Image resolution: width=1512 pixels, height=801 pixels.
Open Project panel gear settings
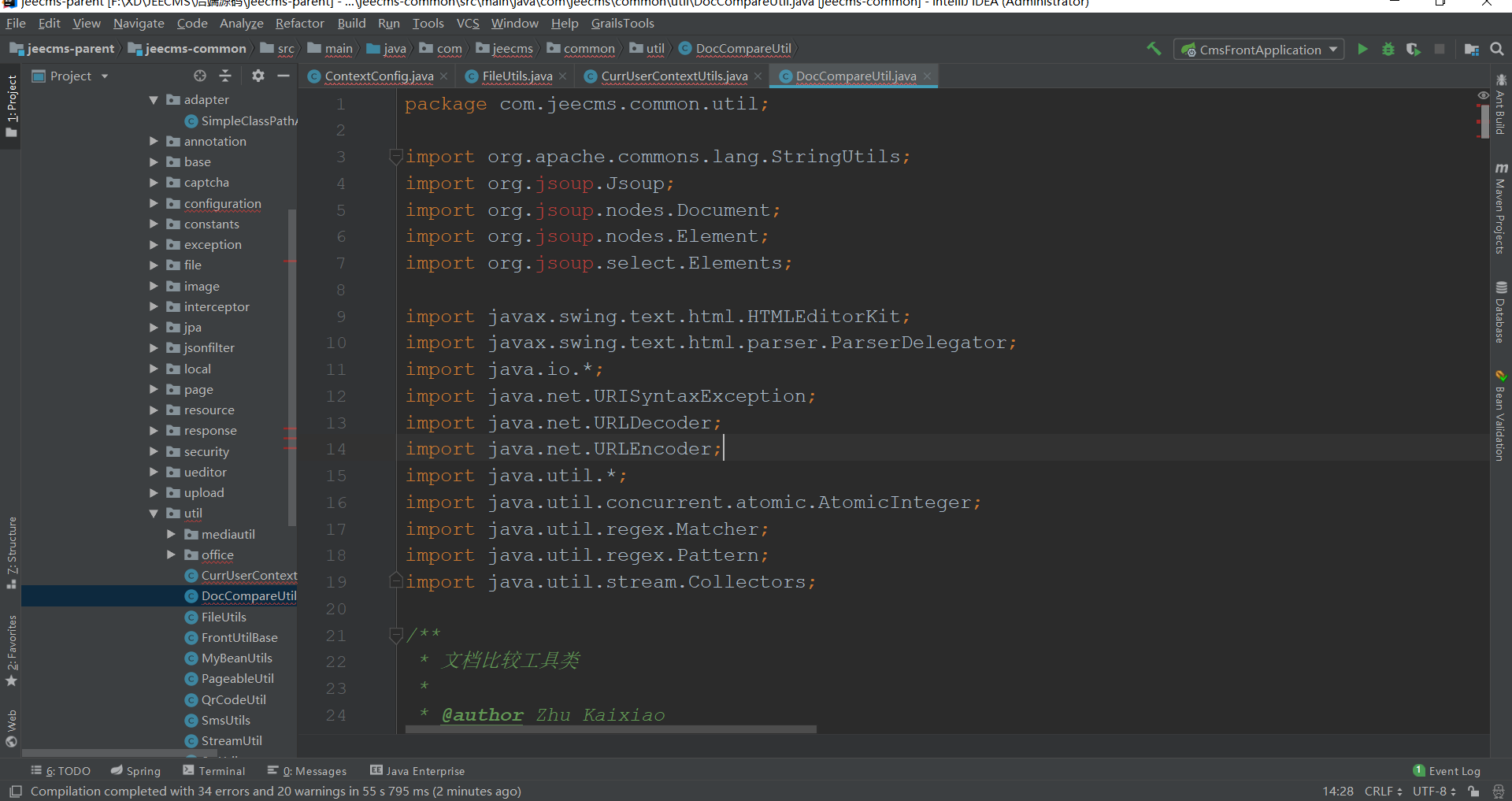[258, 76]
